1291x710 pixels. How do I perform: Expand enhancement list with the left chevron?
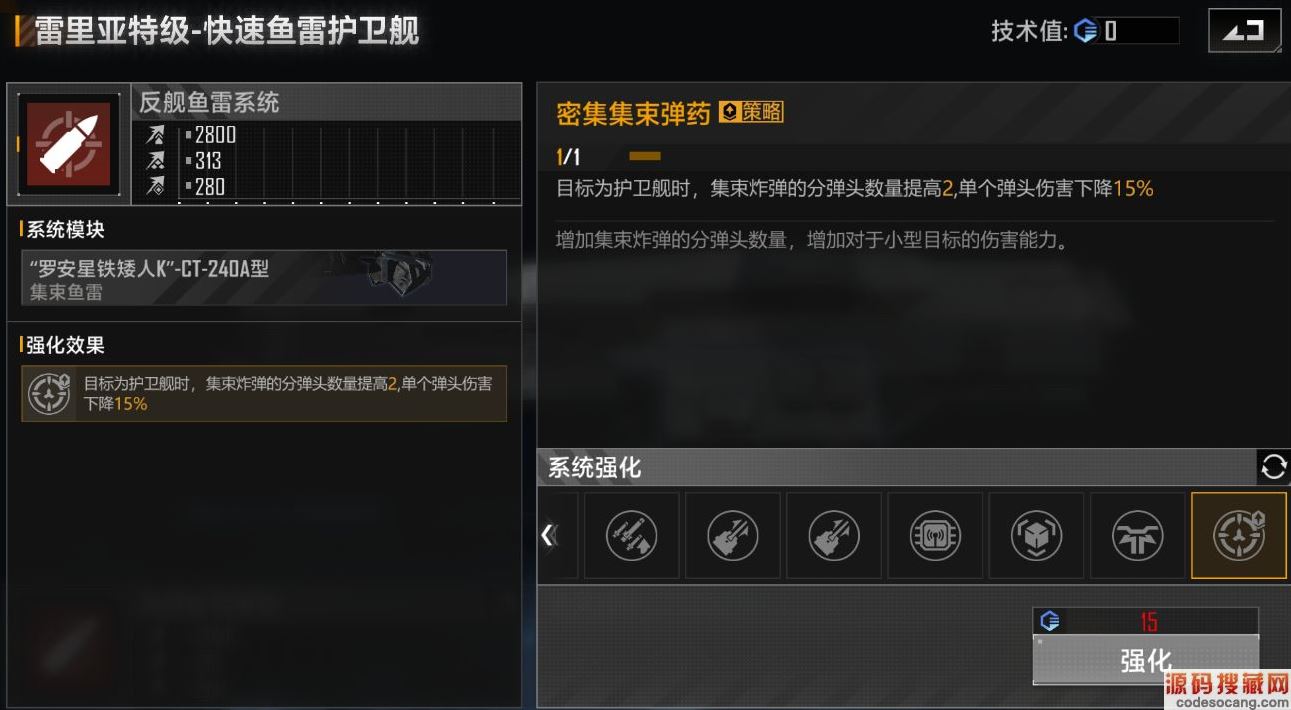547,535
